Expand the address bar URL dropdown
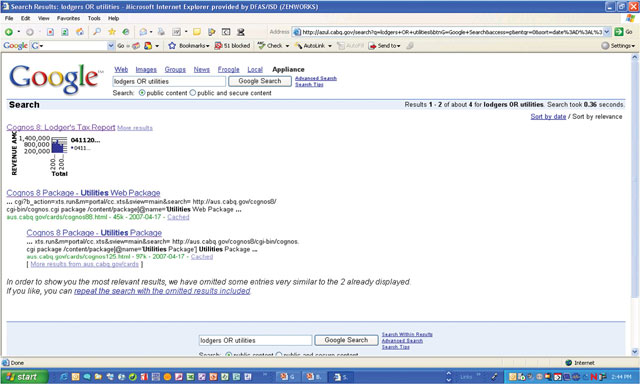Image resolution: width=640 pixels, height=384 pixels. [x=607, y=32]
